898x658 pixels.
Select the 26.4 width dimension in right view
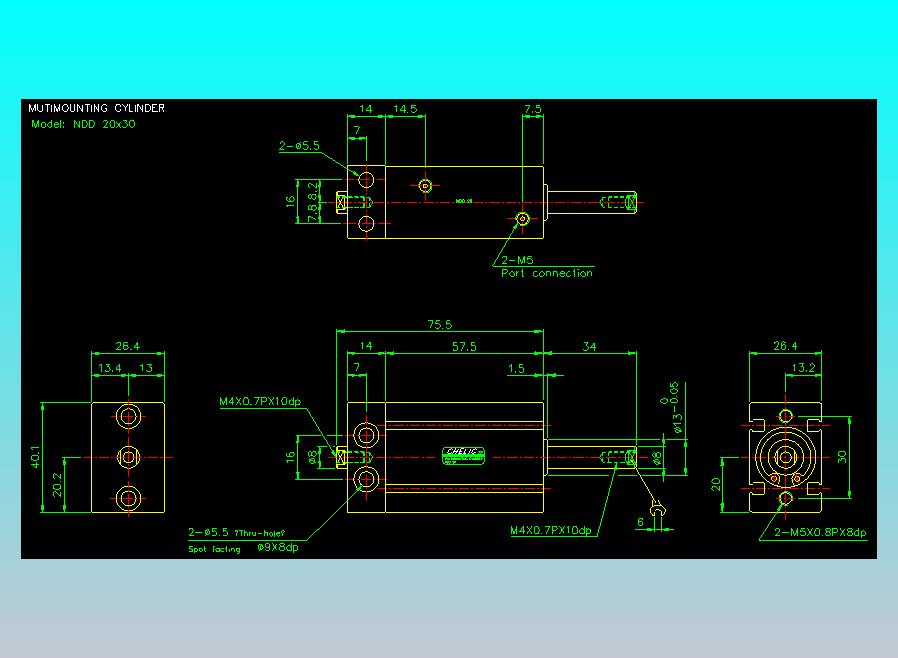pyautogui.click(x=785, y=346)
